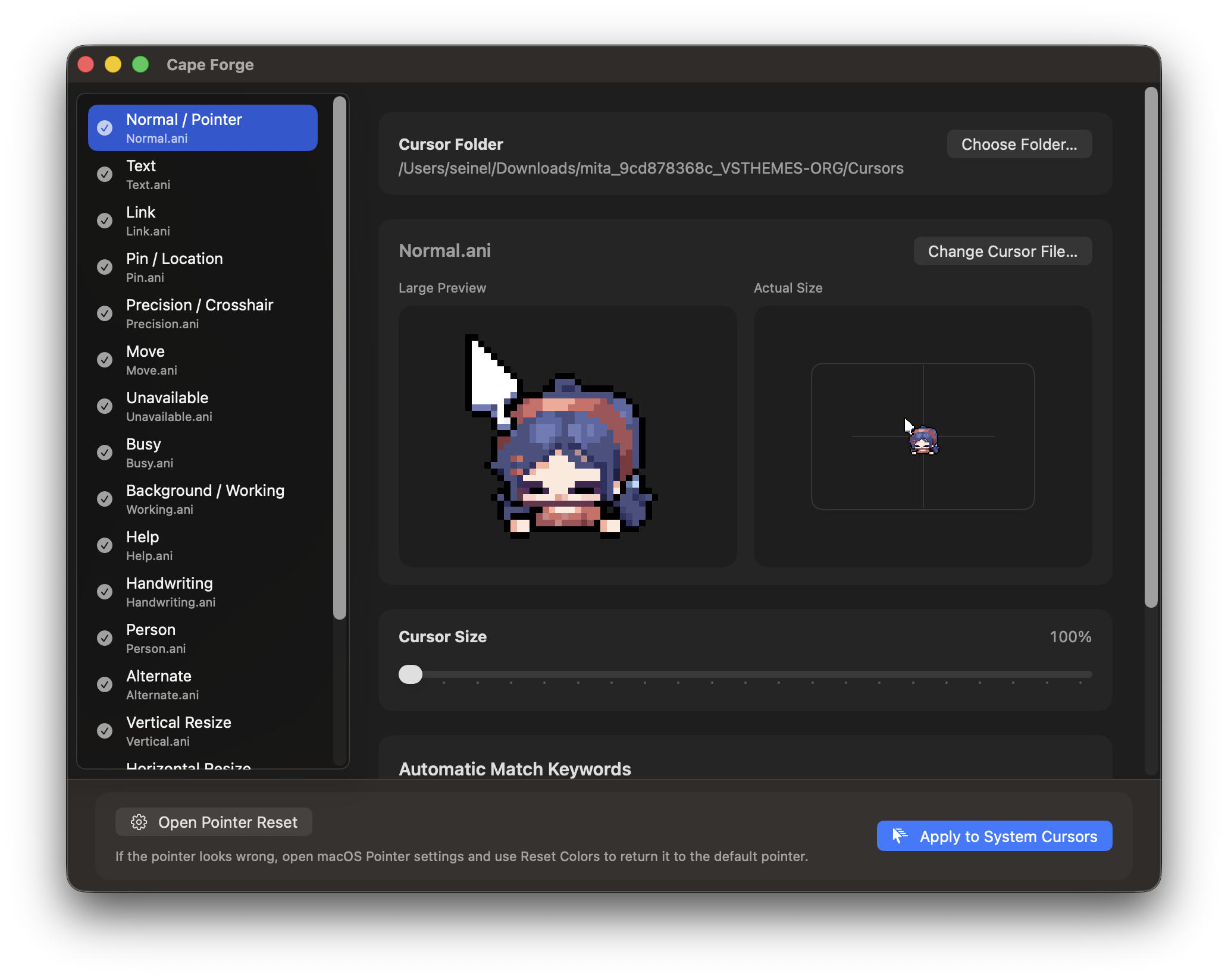The width and height of the screenshot is (1228, 980).
Task: Click the checkmark icon beside Unavailable
Action: click(105, 406)
